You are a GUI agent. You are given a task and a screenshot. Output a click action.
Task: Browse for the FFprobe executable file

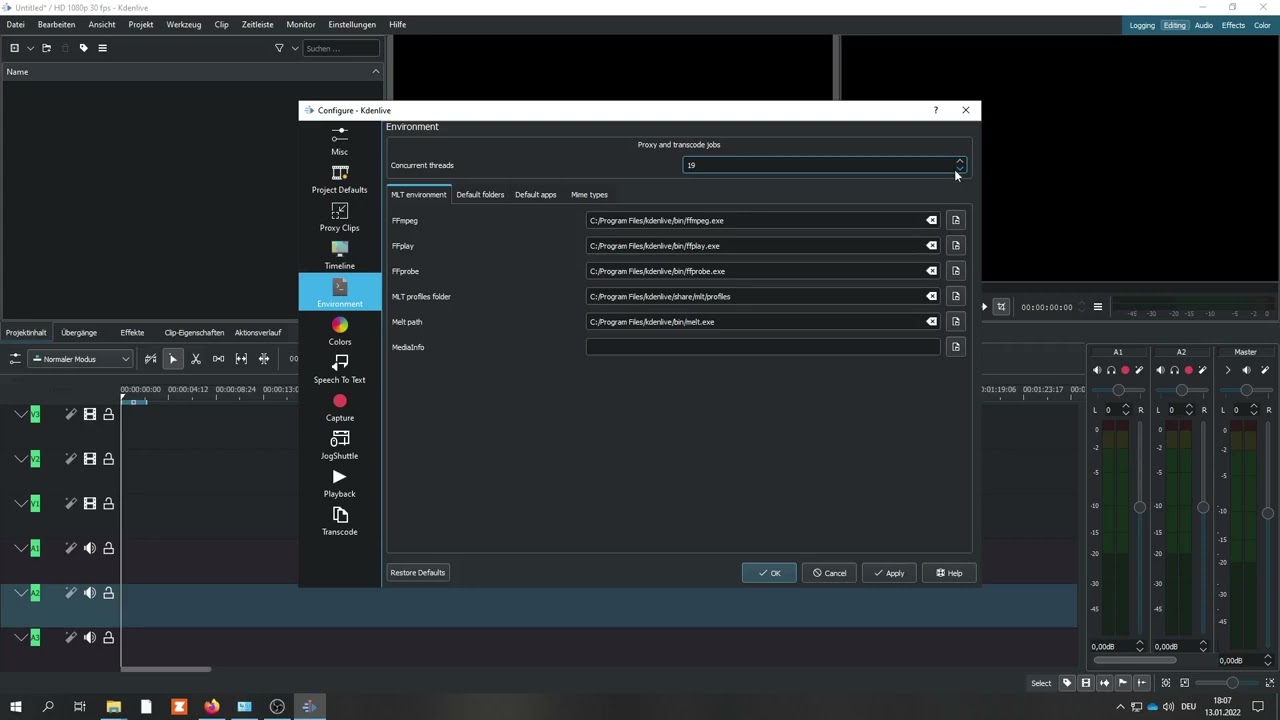pos(956,271)
